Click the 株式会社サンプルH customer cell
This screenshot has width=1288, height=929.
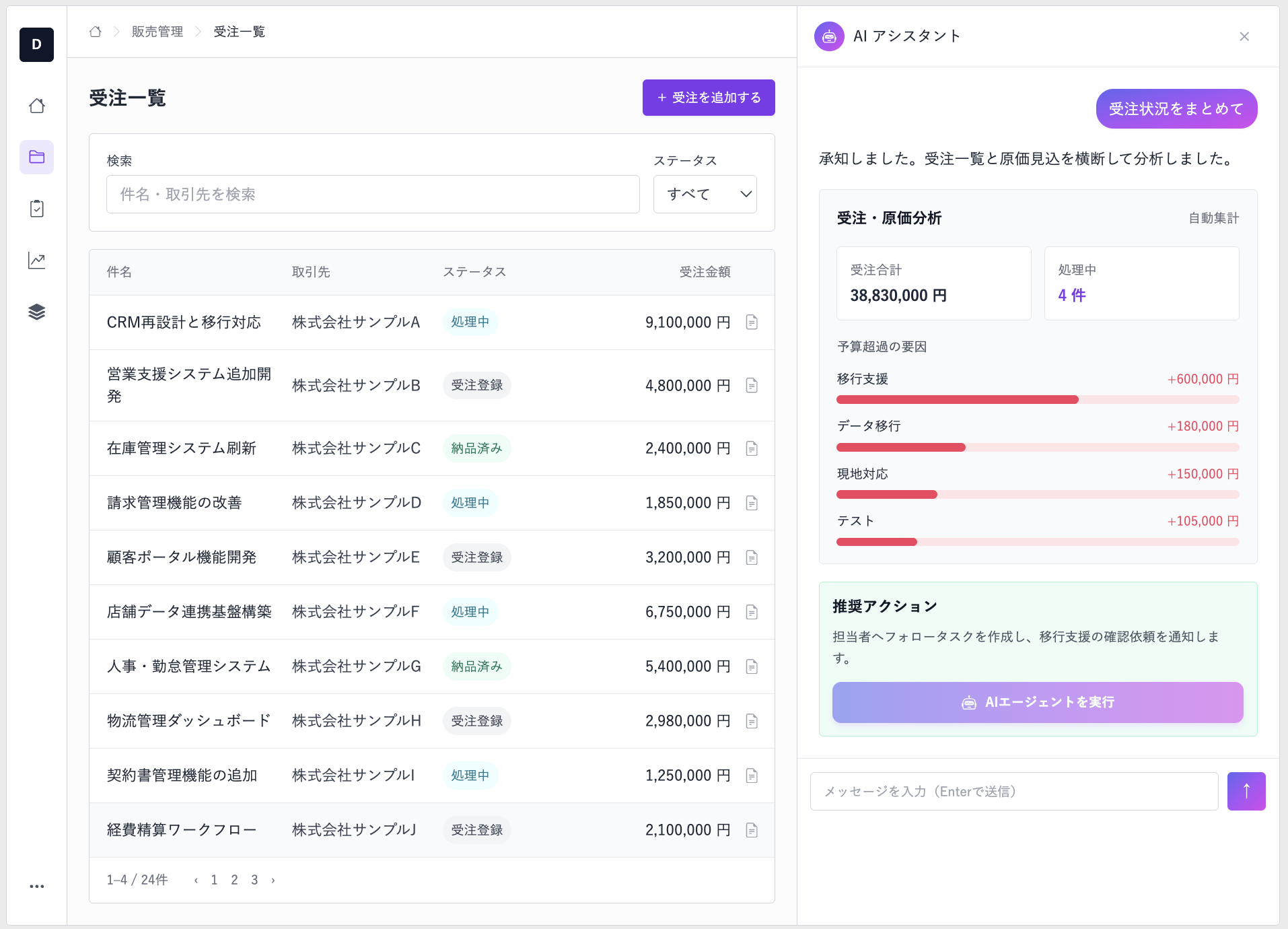(x=357, y=721)
